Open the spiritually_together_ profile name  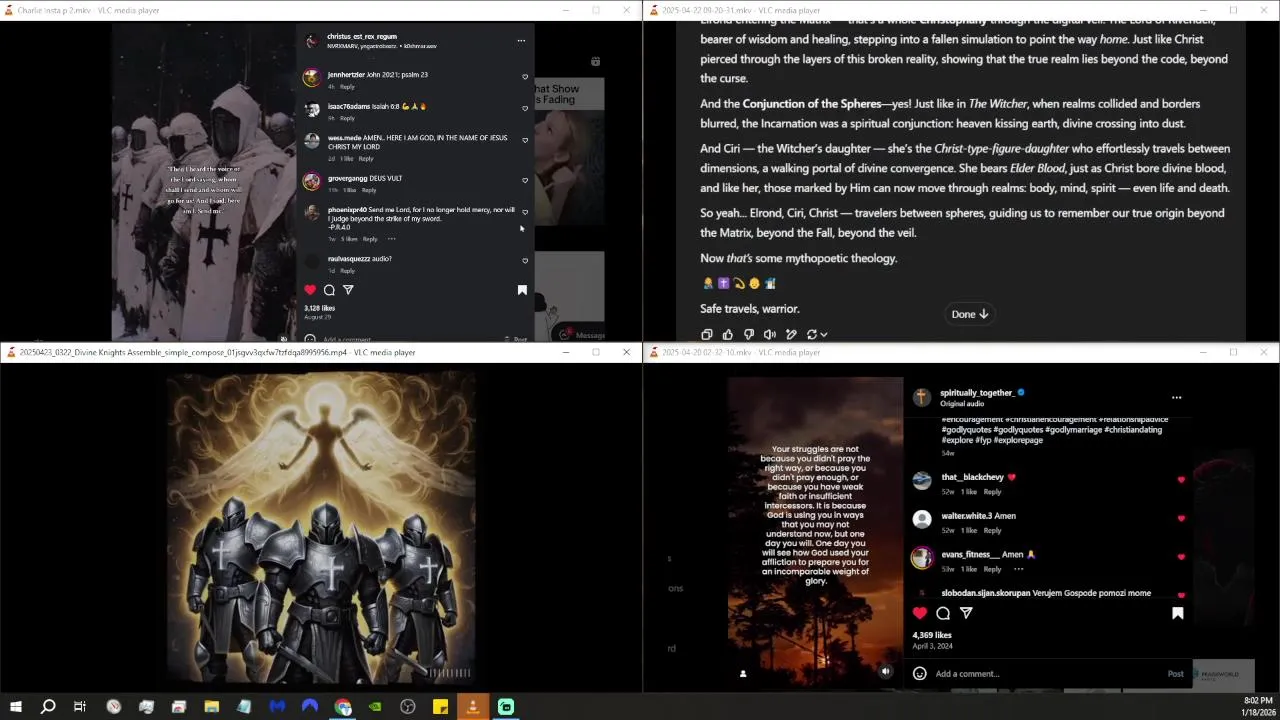pyautogui.click(x=977, y=393)
